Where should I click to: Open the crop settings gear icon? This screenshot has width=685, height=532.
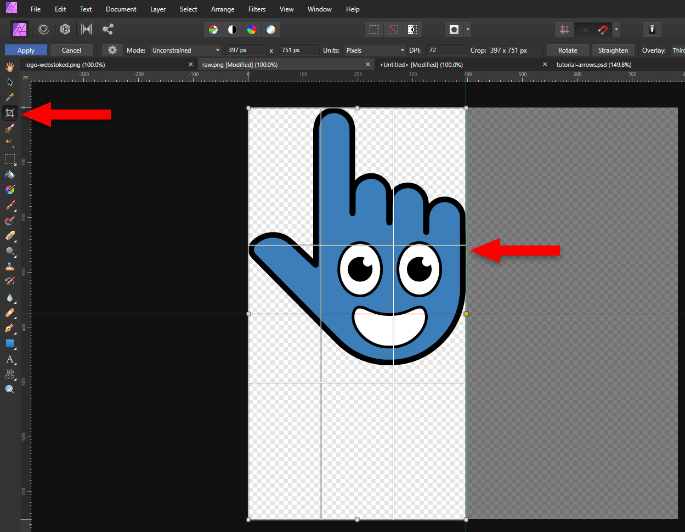tap(112, 49)
